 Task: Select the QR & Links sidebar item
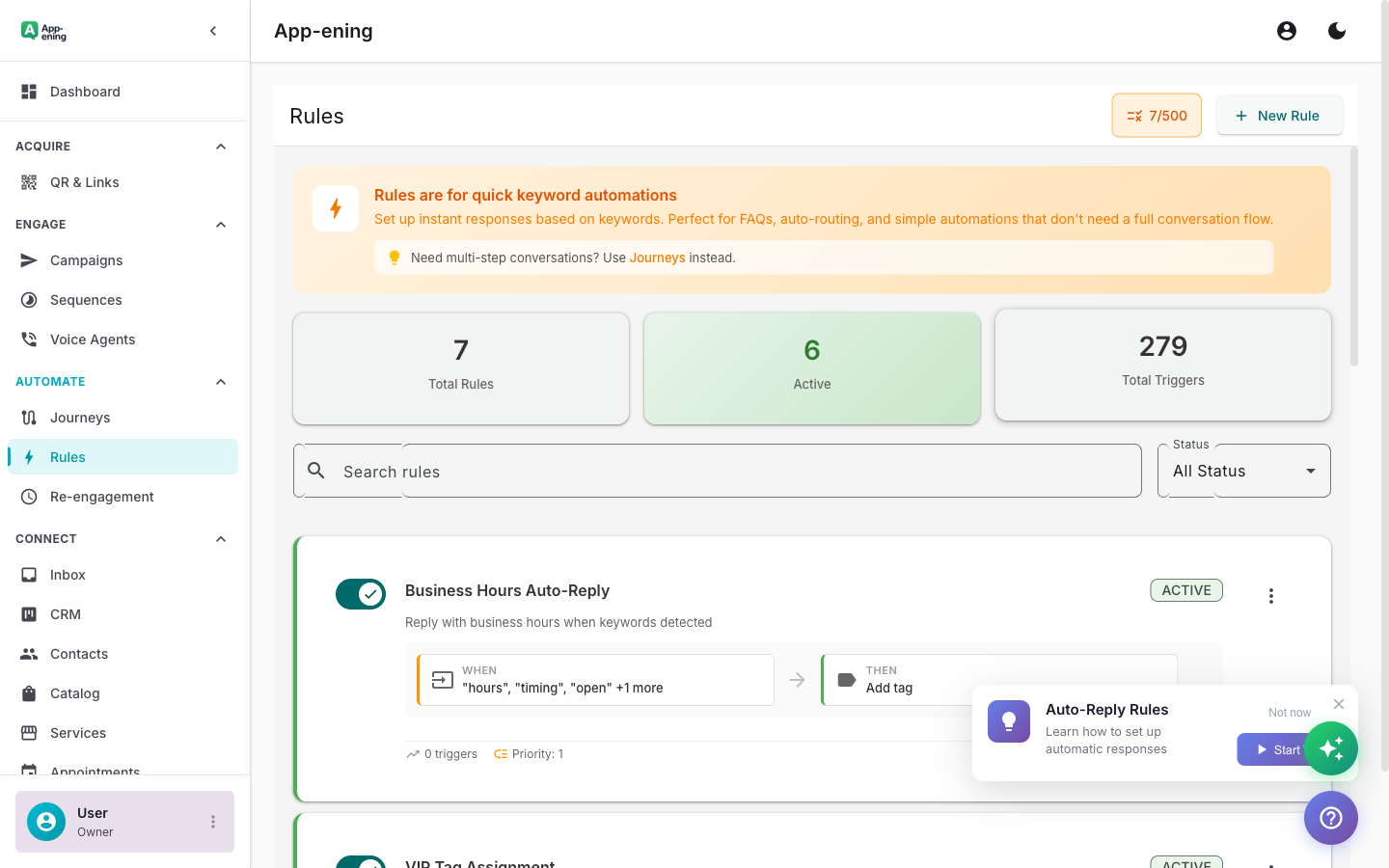click(x=85, y=182)
